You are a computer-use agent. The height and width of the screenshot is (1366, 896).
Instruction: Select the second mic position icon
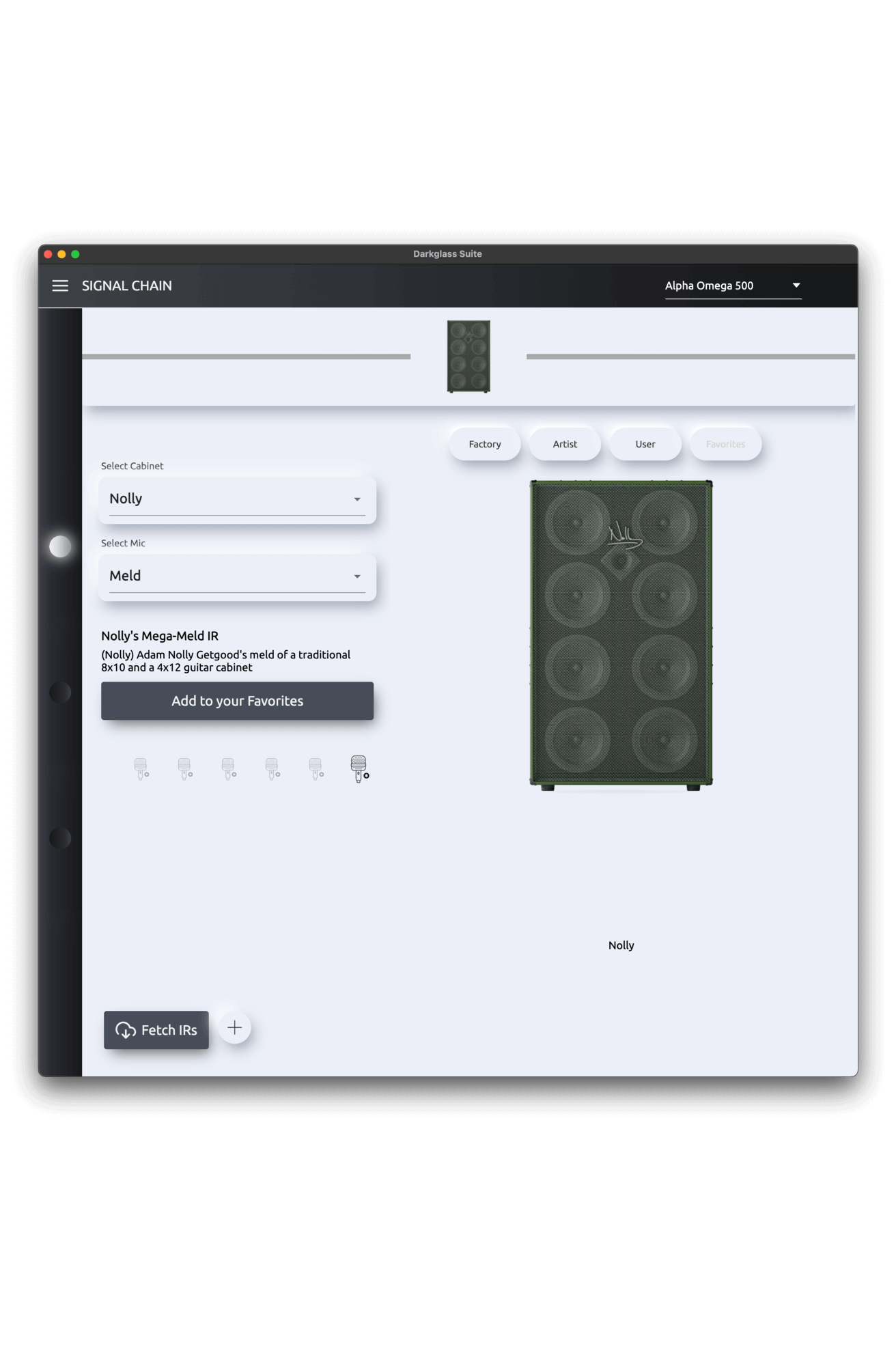coord(185,769)
